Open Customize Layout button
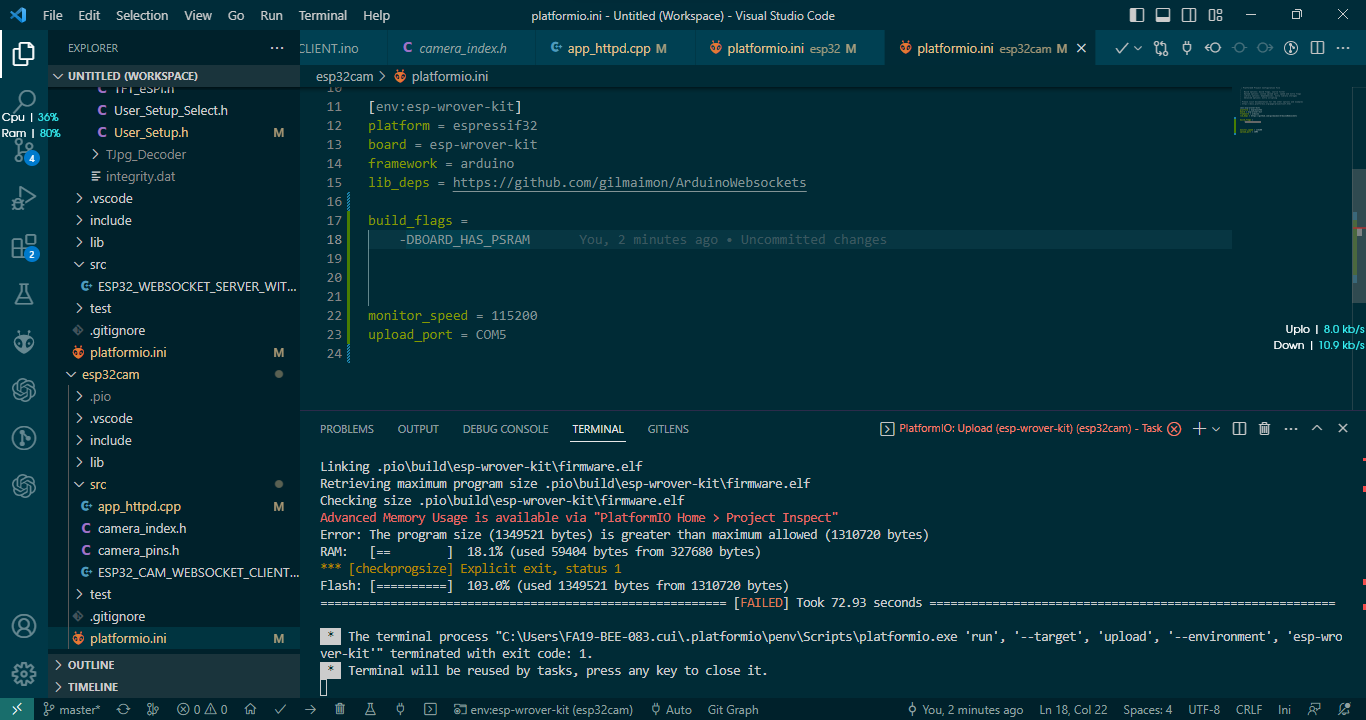The width and height of the screenshot is (1366, 720). pyautogui.click(x=1215, y=15)
